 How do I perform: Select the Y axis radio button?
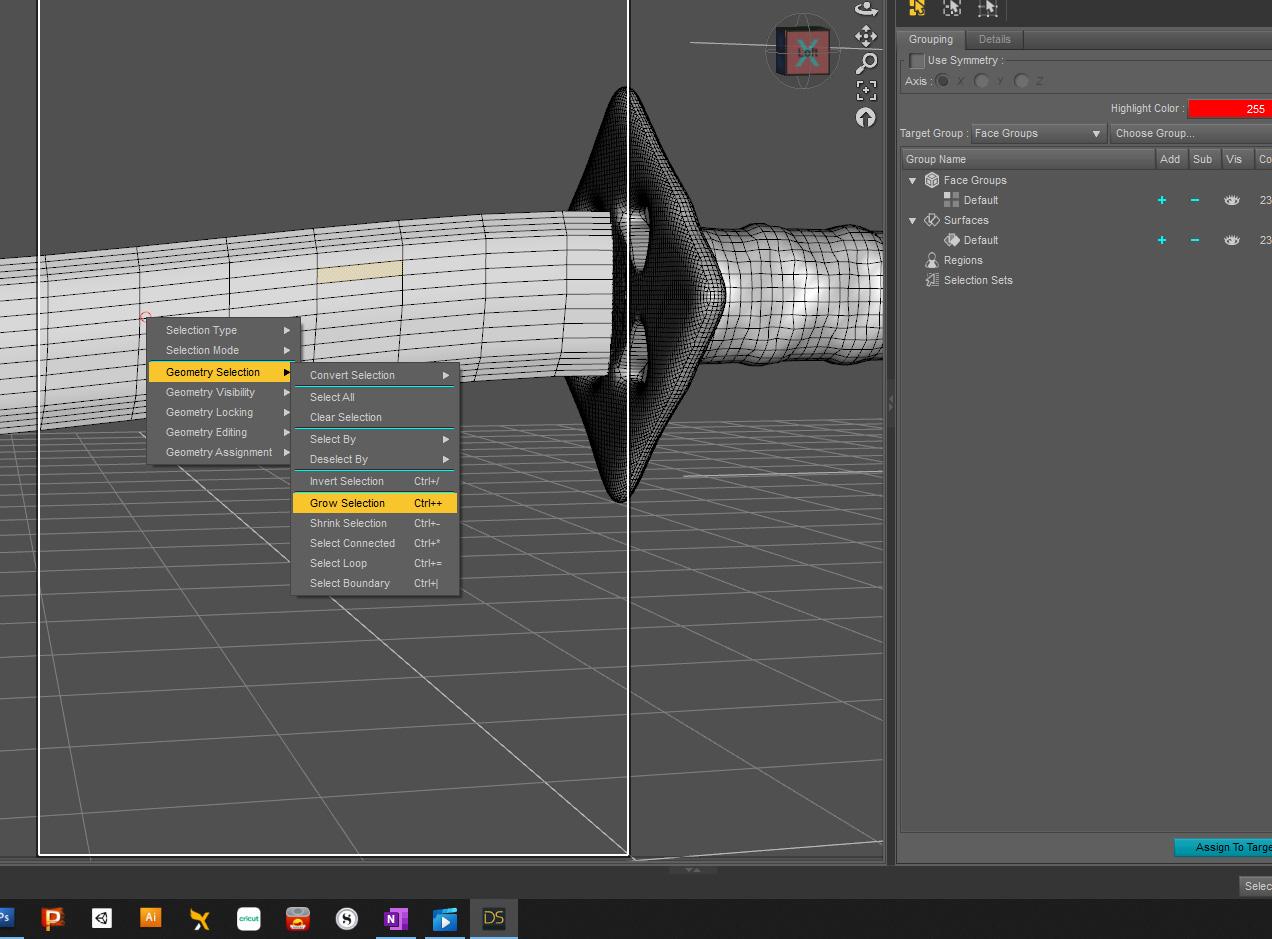982,81
